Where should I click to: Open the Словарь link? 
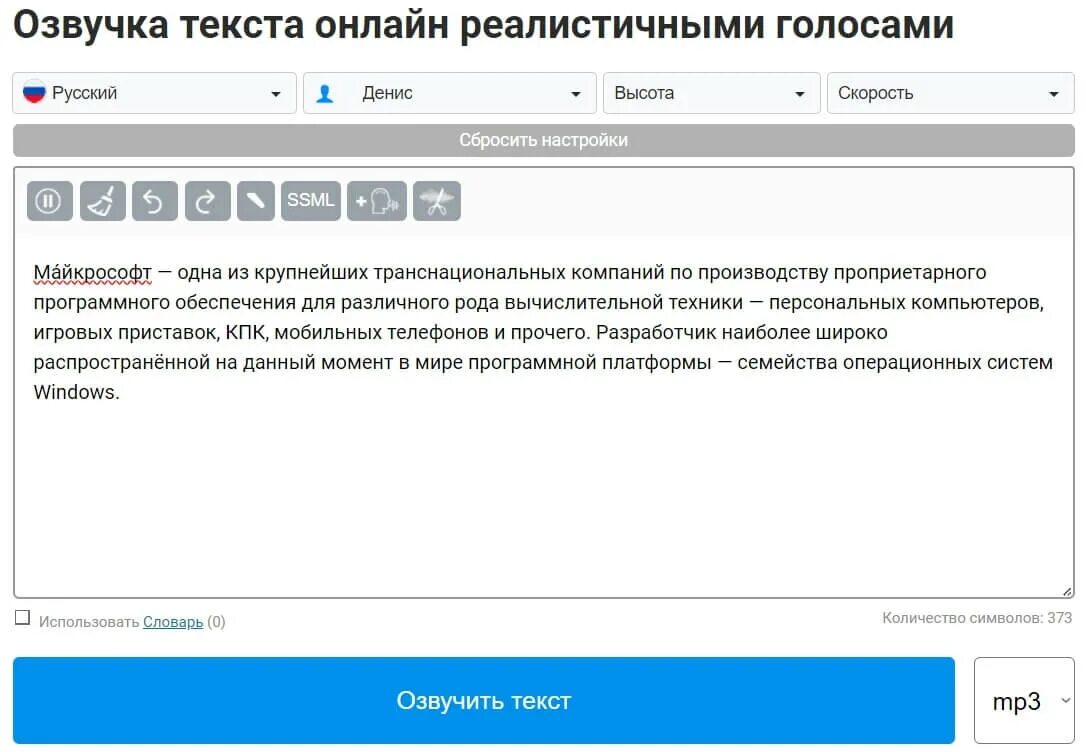pyautogui.click(x=173, y=622)
